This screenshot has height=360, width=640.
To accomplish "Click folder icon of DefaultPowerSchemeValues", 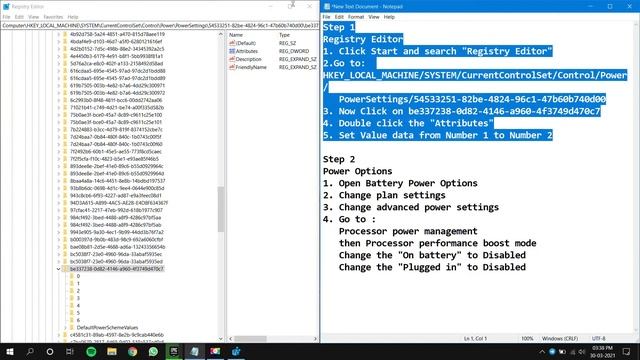I will (72, 327).
